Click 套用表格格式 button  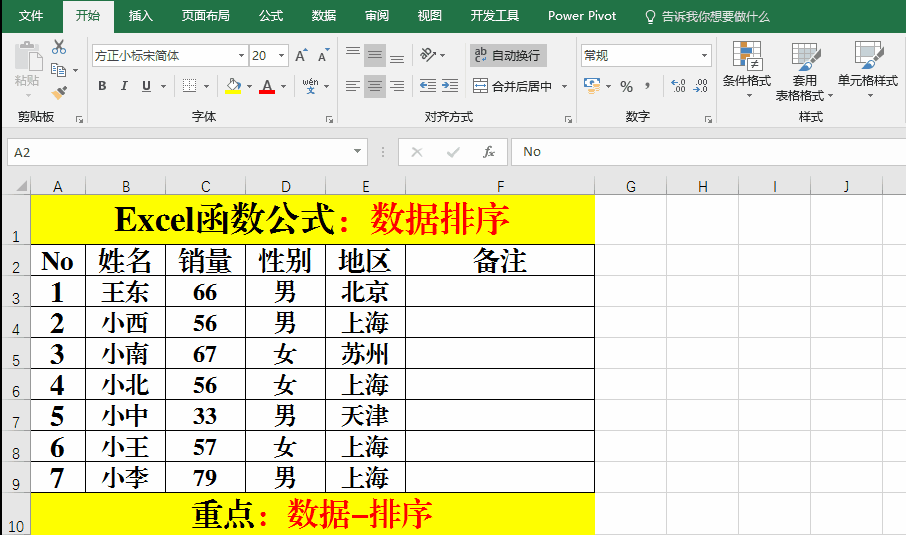pyautogui.click(x=804, y=68)
